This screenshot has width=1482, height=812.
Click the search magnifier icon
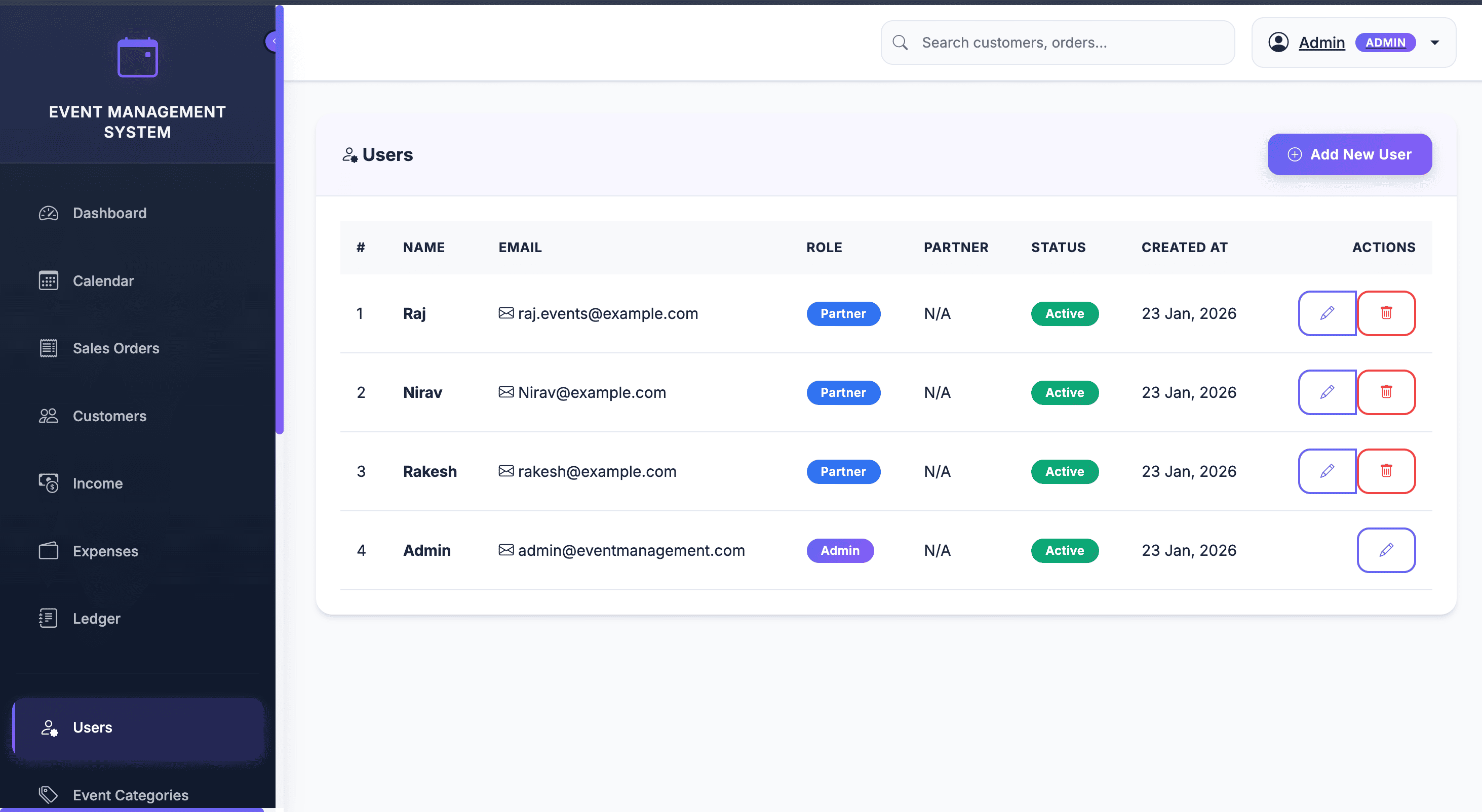click(x=900, y=43)
